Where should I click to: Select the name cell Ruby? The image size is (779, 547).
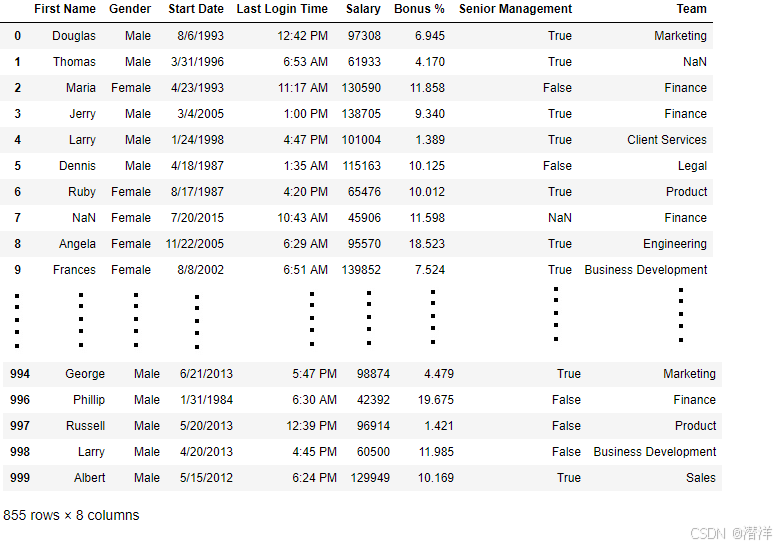point(82,192)
